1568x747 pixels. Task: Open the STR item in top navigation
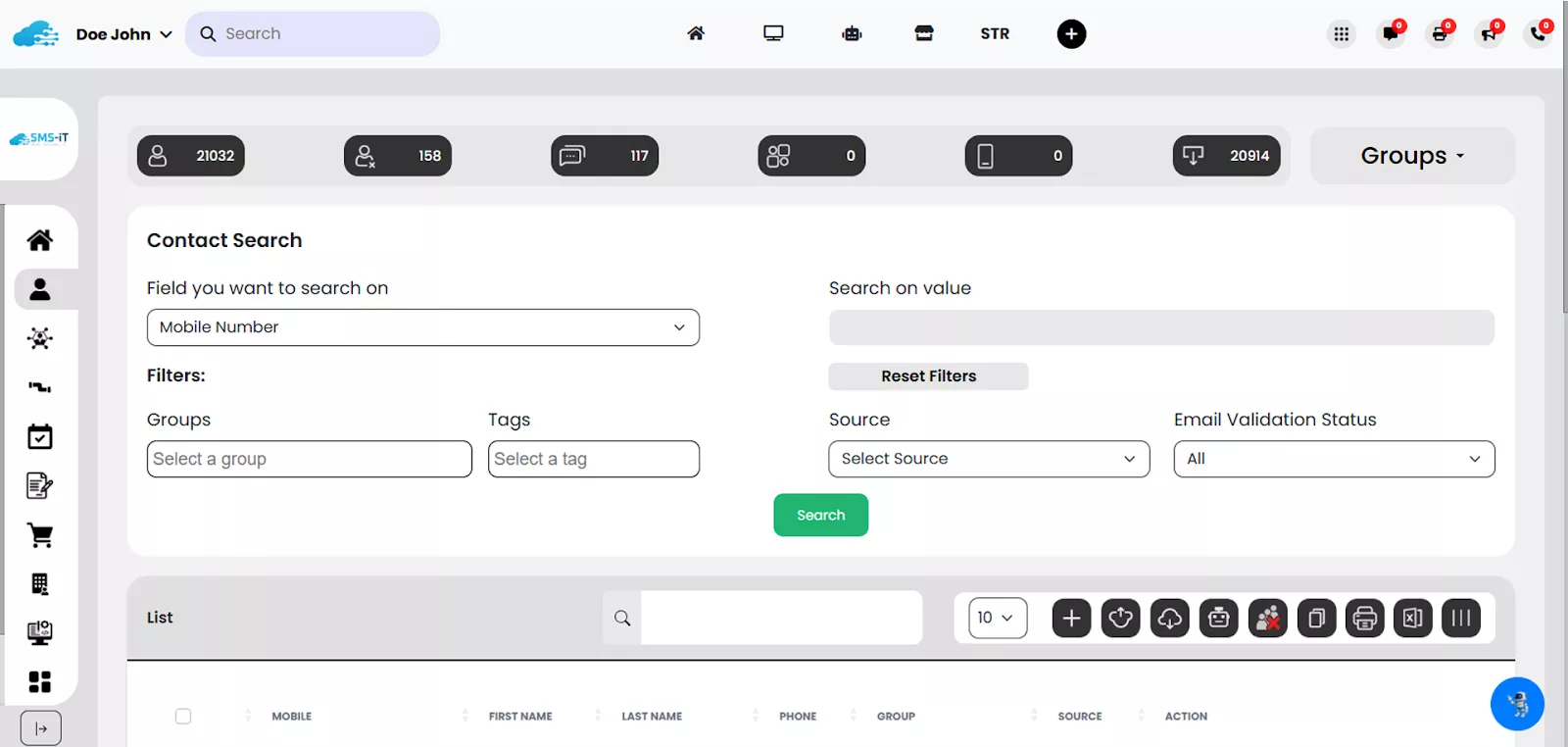994,33
